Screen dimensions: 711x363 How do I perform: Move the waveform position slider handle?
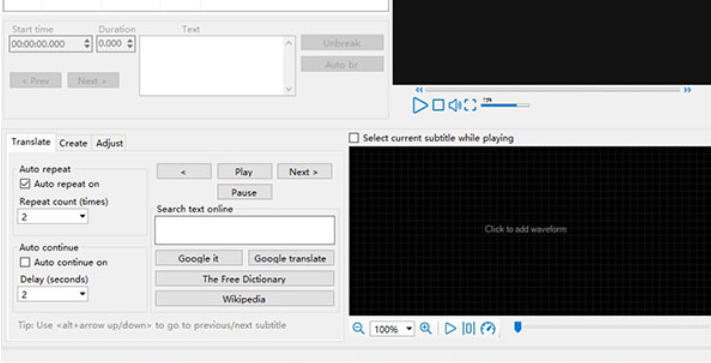click(x=517, y=327)
